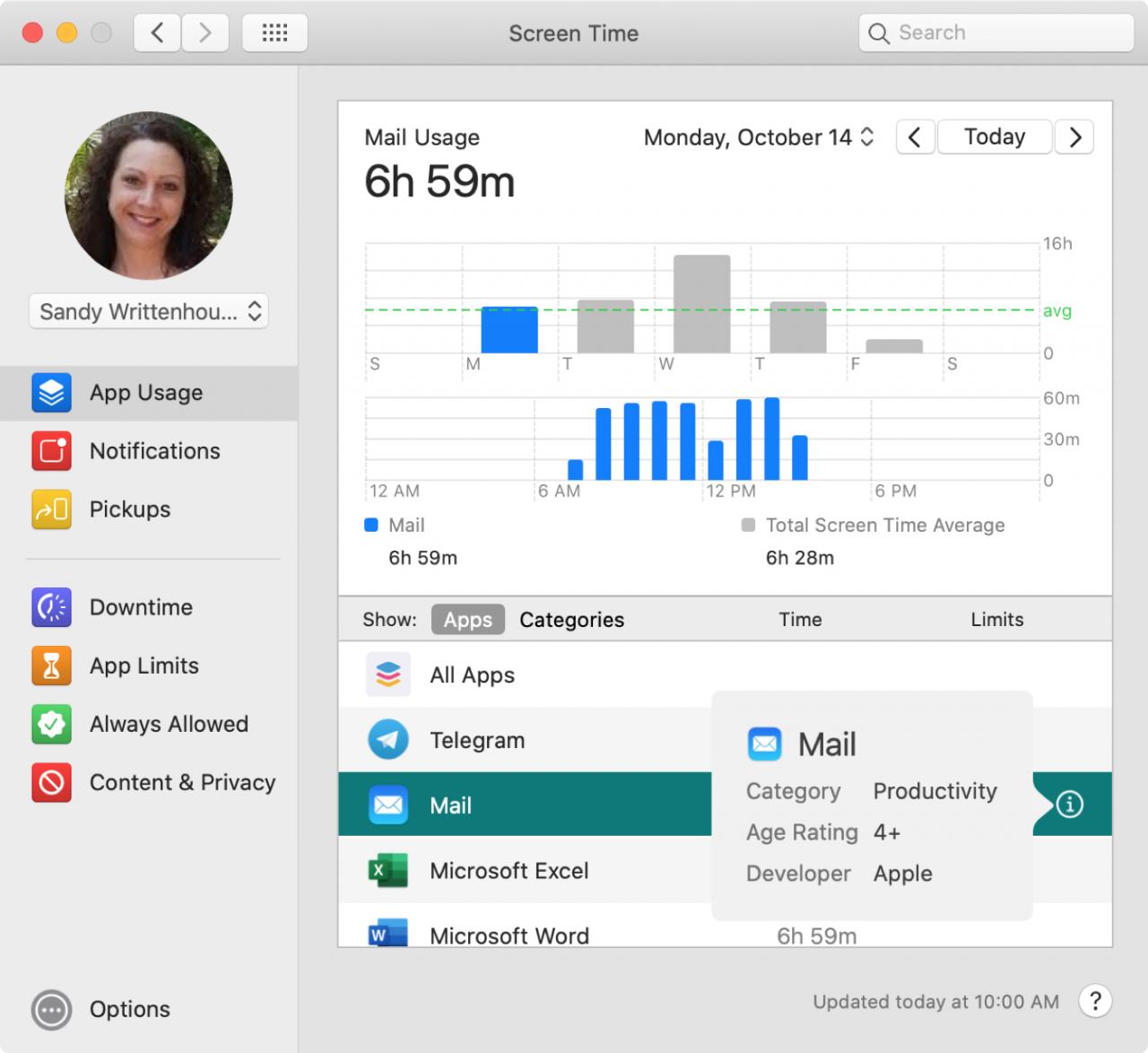
Task: Click the Limits column header
Action: point(997,620)
